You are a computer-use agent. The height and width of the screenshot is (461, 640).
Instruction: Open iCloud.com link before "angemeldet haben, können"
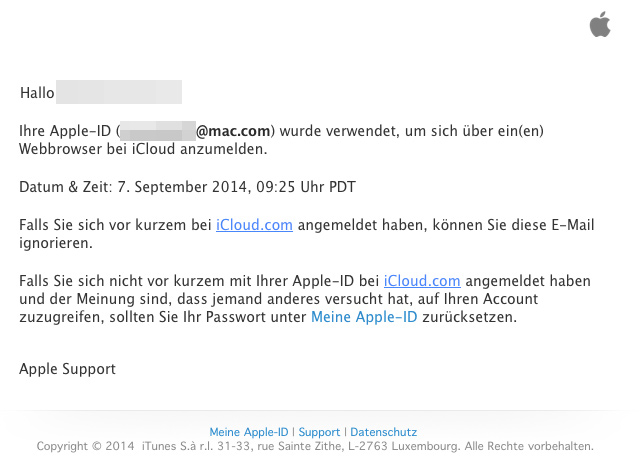pos(254,225)
